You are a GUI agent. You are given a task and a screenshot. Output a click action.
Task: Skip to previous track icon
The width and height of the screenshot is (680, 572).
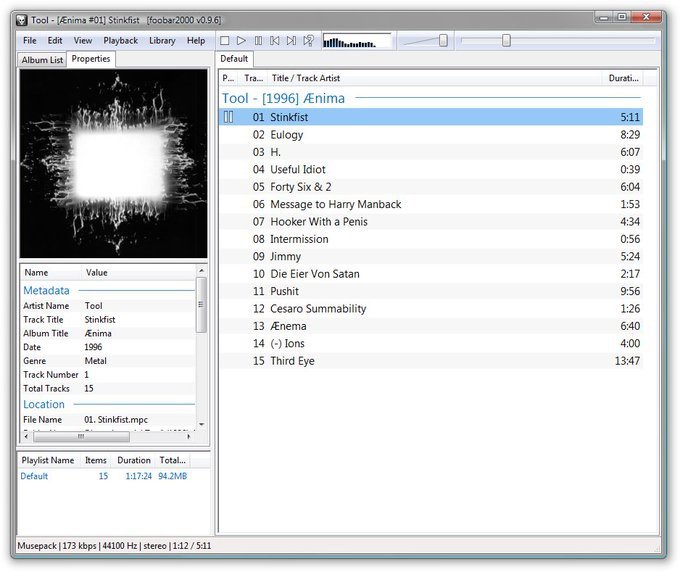pyautogui.click(x=275, y=41)
